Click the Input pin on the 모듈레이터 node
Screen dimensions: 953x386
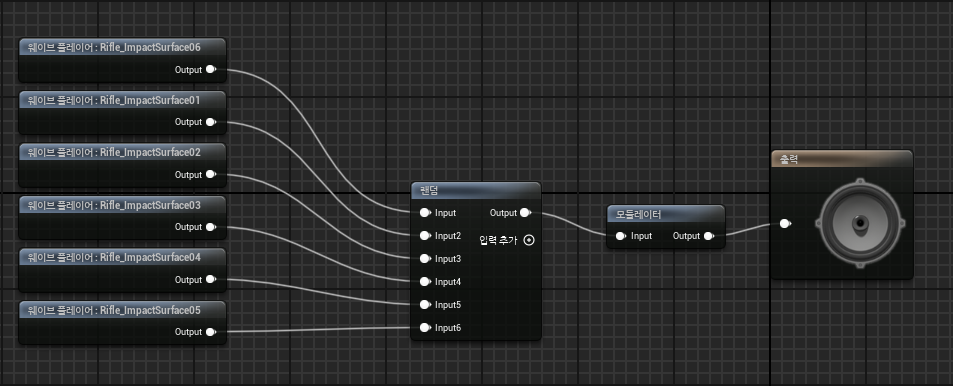(x=621, y=236)
